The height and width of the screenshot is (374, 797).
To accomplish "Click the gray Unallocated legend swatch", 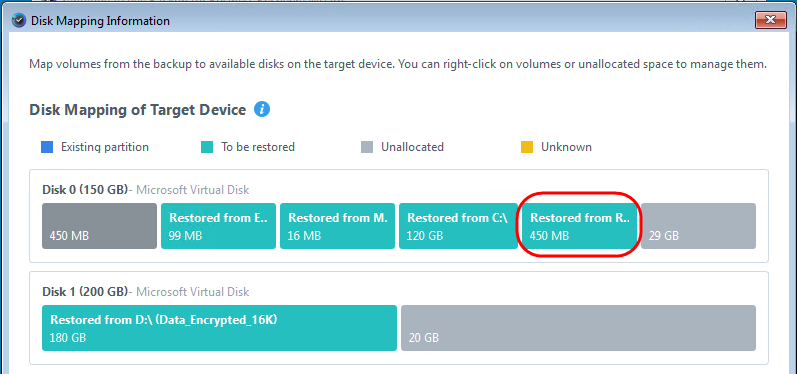I will tap(367, 147).
